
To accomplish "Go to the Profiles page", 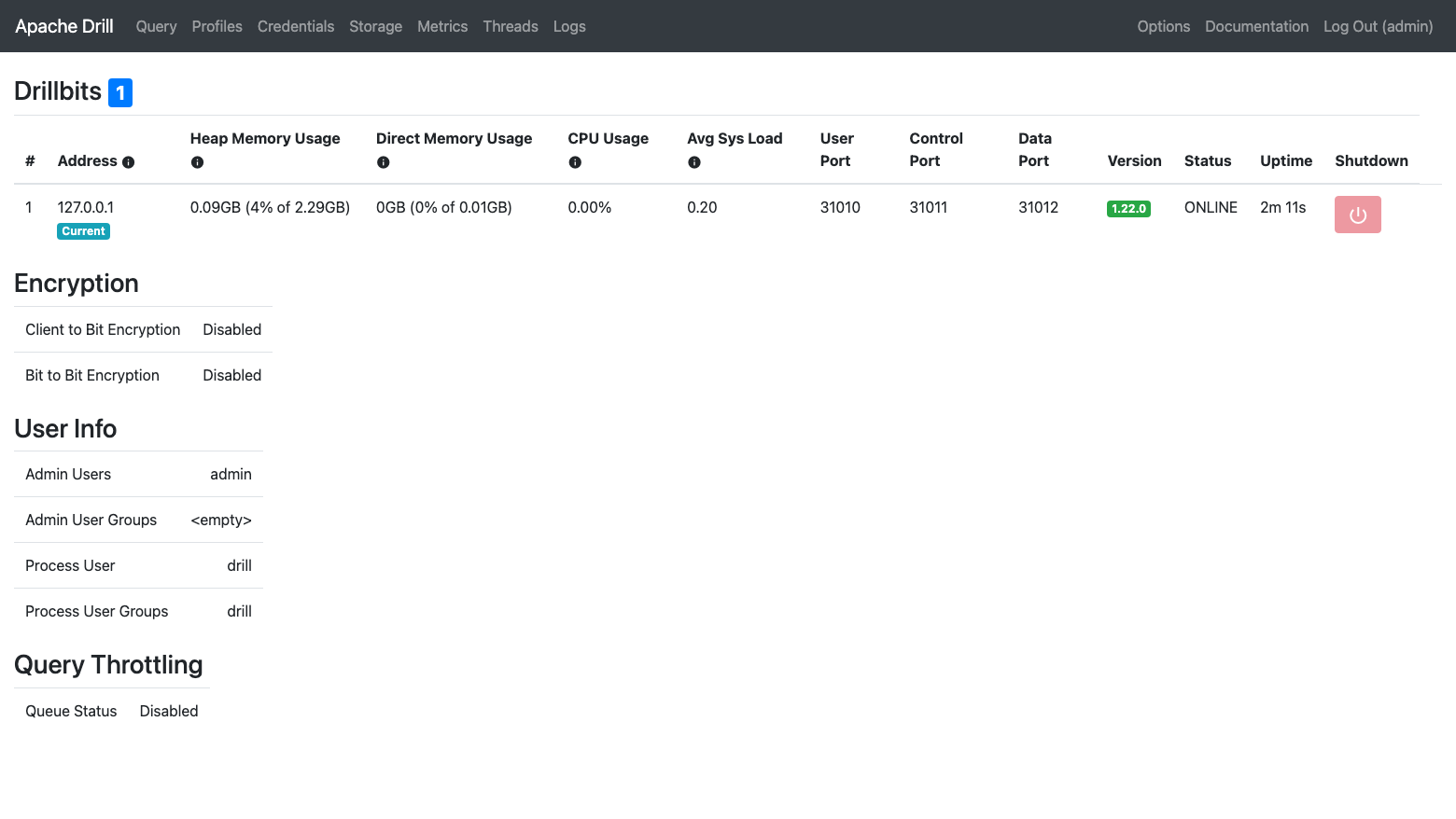I will [x=217, y=26].
